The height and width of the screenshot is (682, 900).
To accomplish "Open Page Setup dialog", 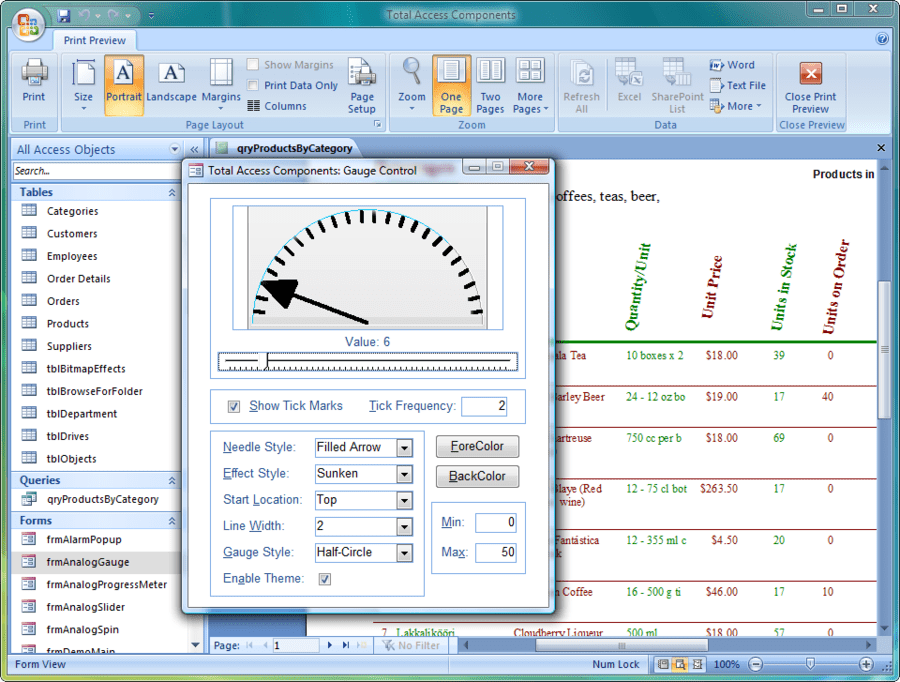I will click(x=361, y=85).
